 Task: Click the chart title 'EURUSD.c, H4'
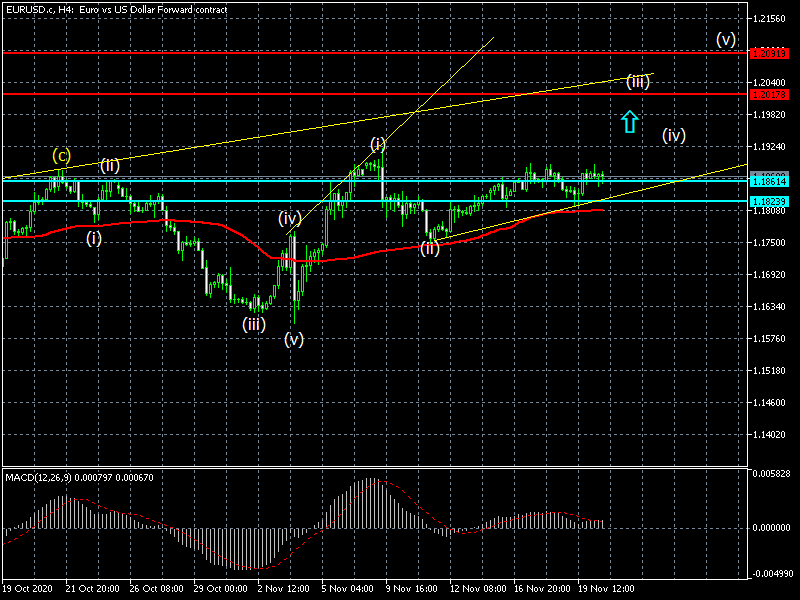(39, 9)
